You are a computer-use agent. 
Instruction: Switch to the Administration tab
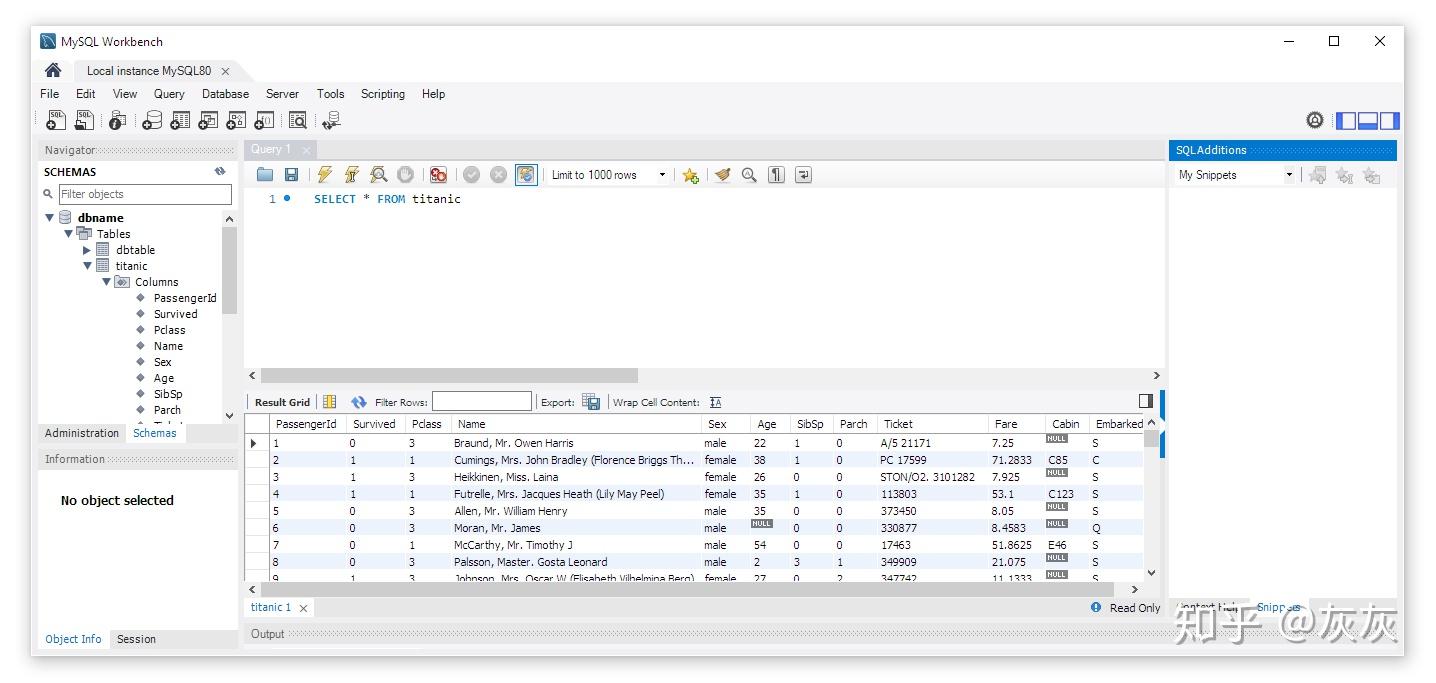click(x=82, y=433)
